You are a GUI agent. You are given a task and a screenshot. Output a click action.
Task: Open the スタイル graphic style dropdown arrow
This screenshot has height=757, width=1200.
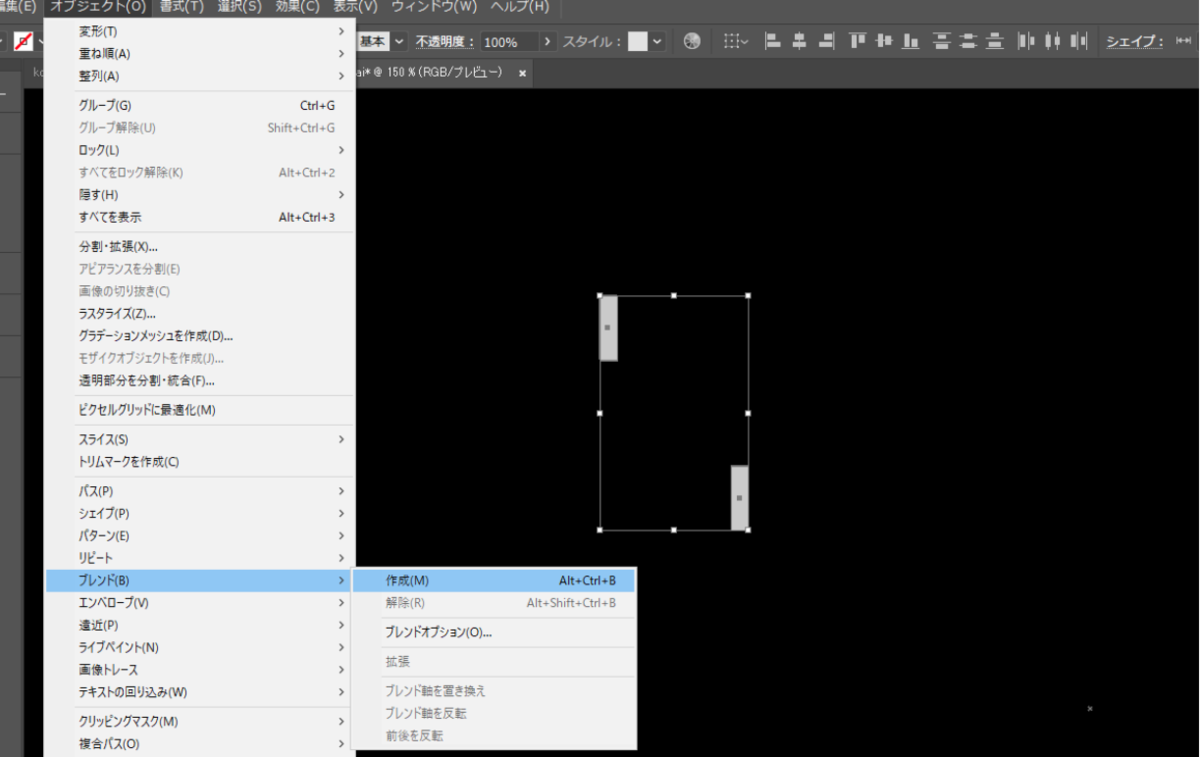[656, 41]
